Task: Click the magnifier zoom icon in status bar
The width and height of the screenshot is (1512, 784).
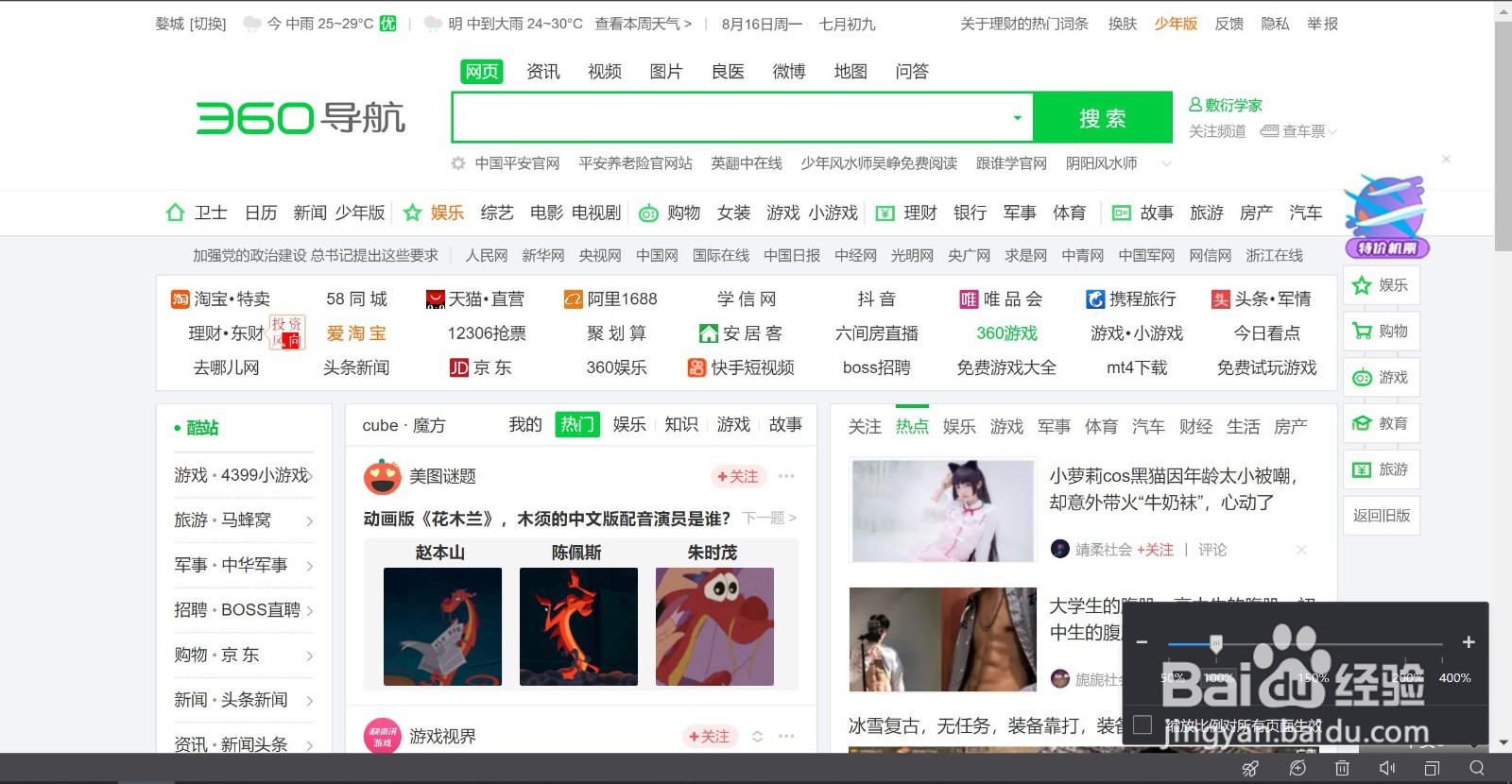Action: click(1477, 769)
